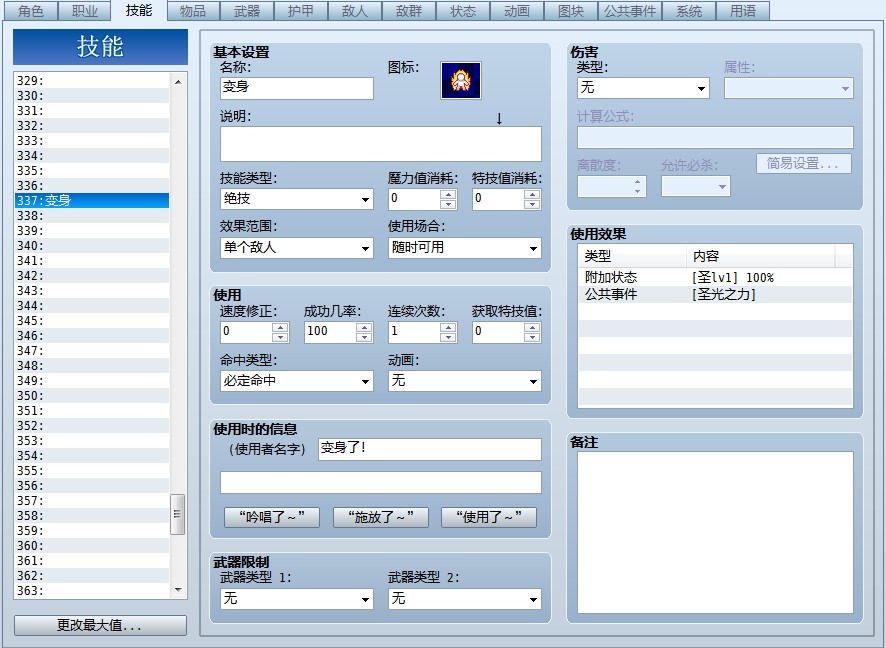Open the 系统 tab
886x648 pixels.
[689, 11]
